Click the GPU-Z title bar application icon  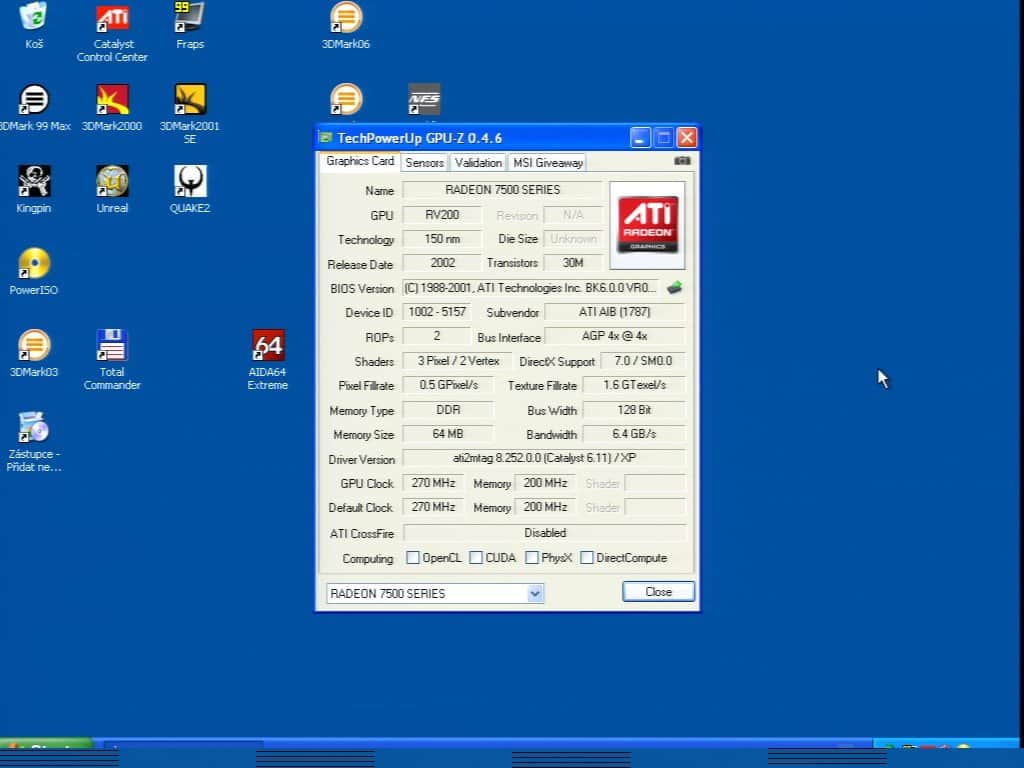[325, 138]
